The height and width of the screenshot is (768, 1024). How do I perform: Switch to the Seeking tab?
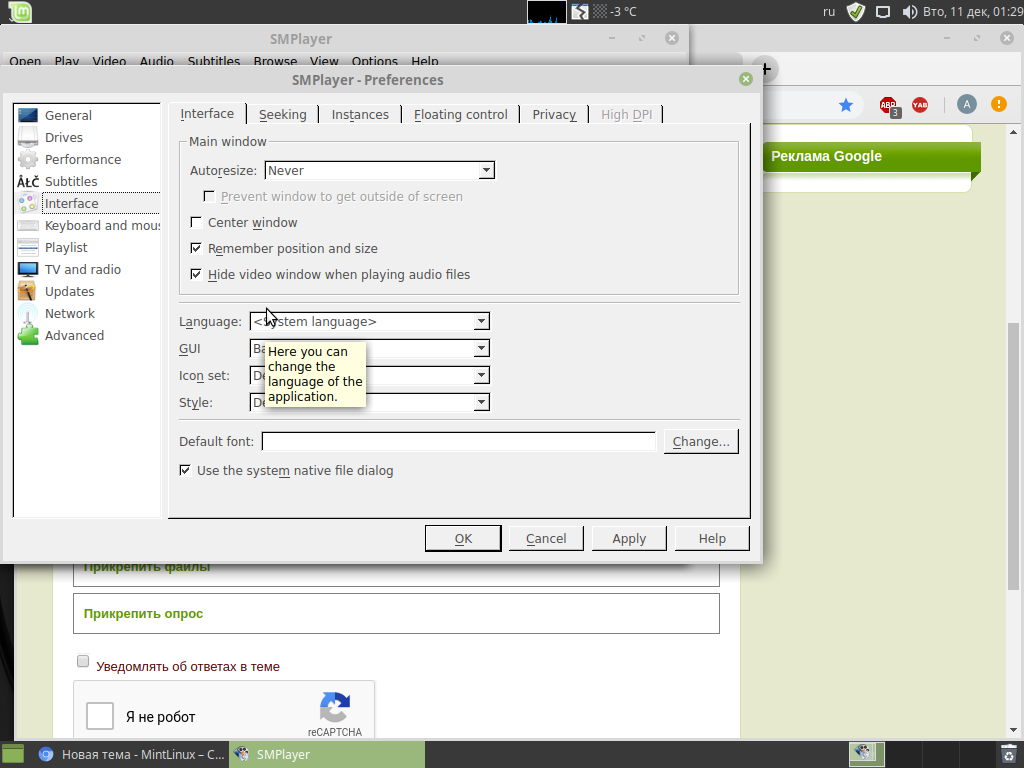(282, 115)
